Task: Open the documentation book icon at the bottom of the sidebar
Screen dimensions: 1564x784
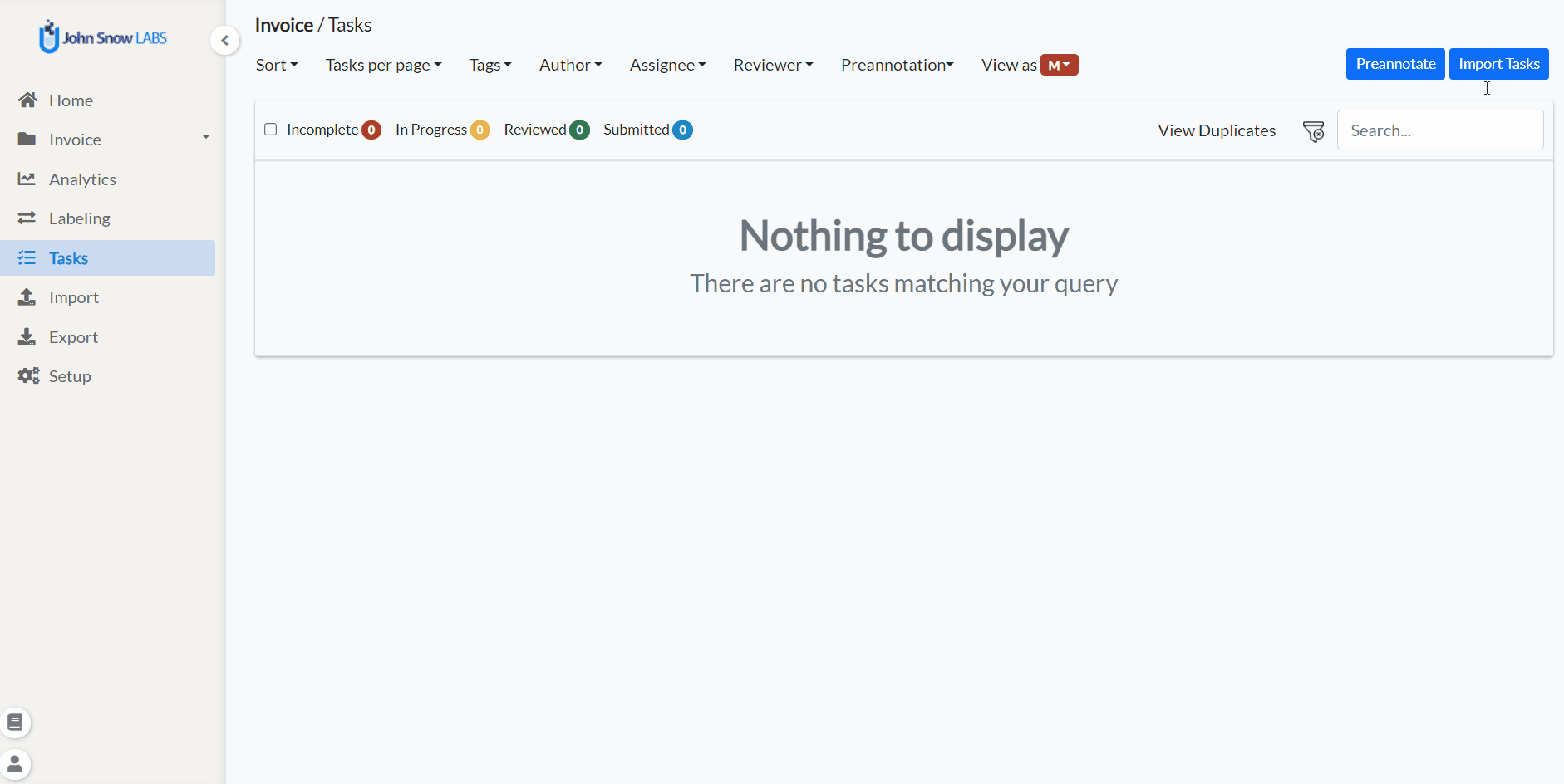Action: pyautogui.click(x=15, y=723)
